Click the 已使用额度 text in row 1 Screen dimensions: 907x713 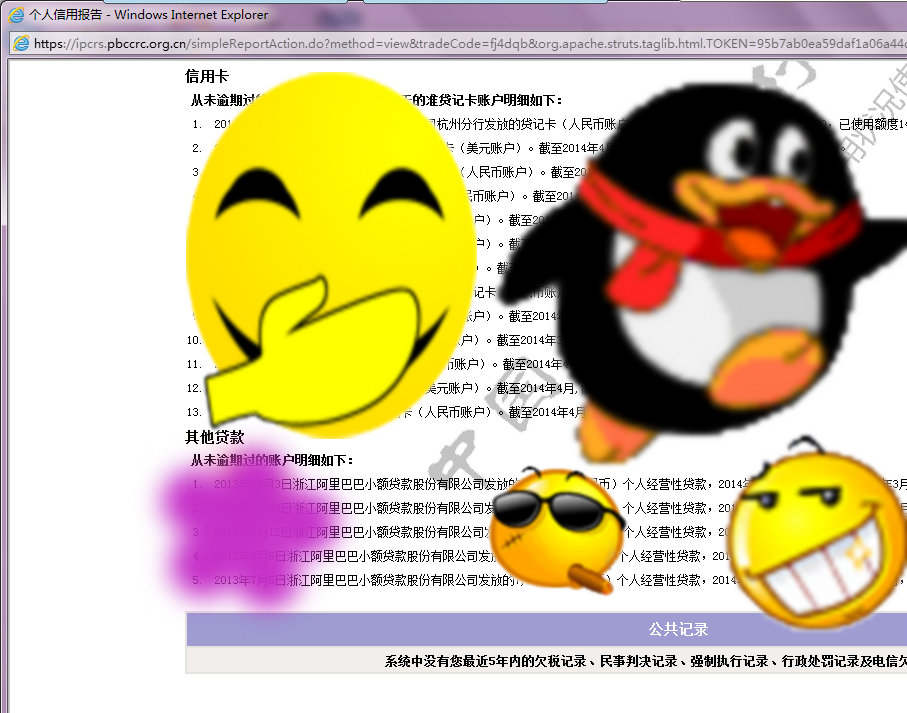click(x=868, y=124)
